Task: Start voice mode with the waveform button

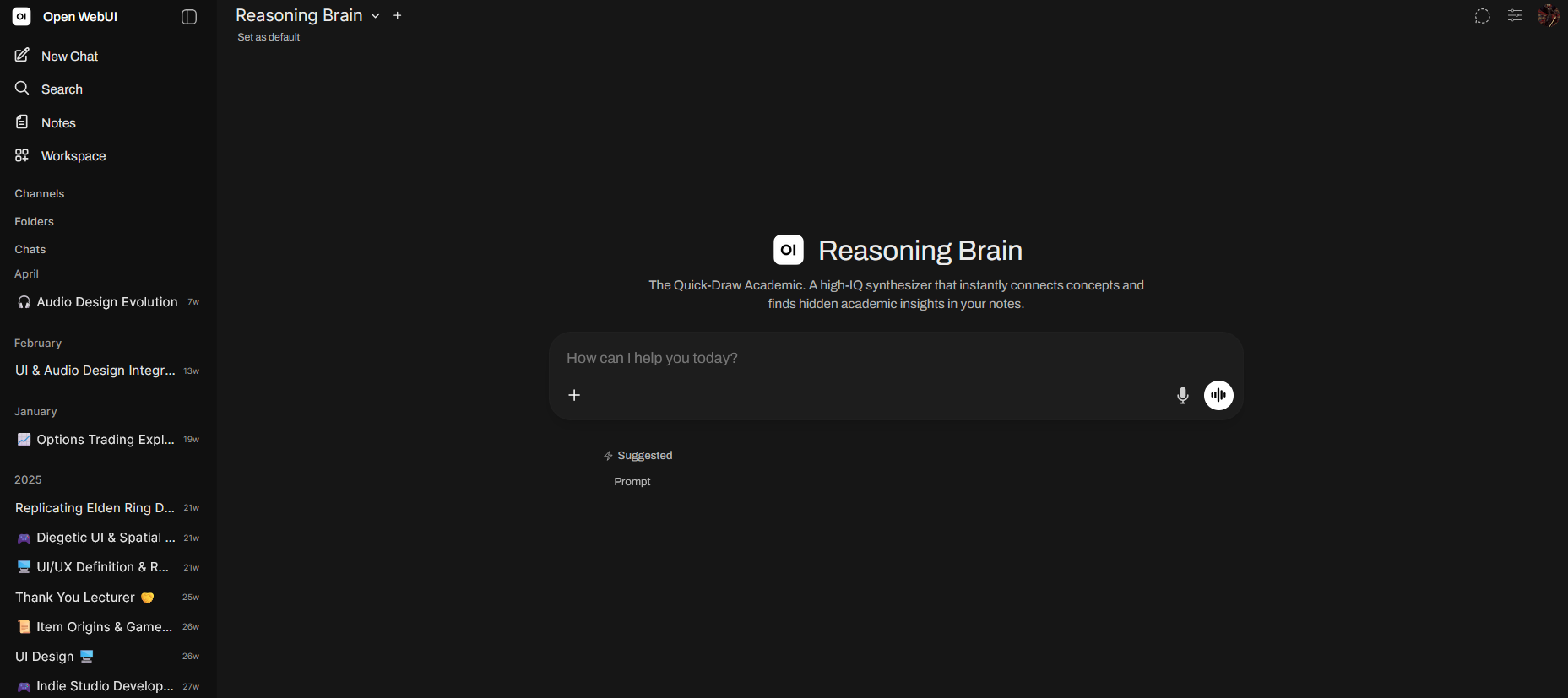Action: pos(1218,395)
